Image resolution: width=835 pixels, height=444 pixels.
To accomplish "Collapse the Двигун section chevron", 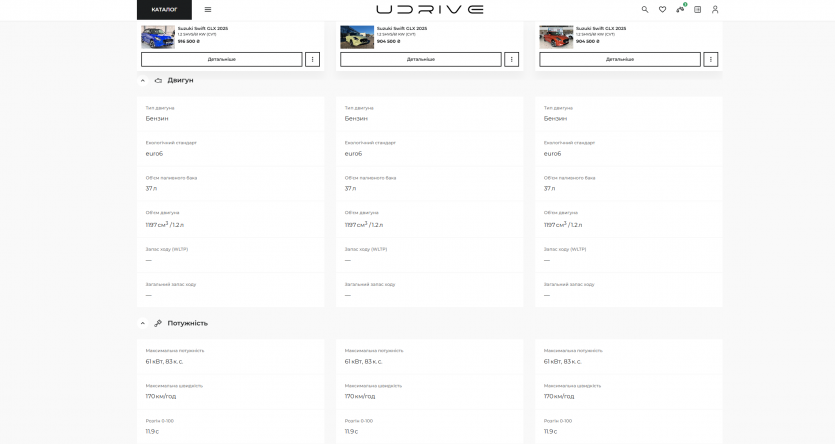I will pos(143,80).
